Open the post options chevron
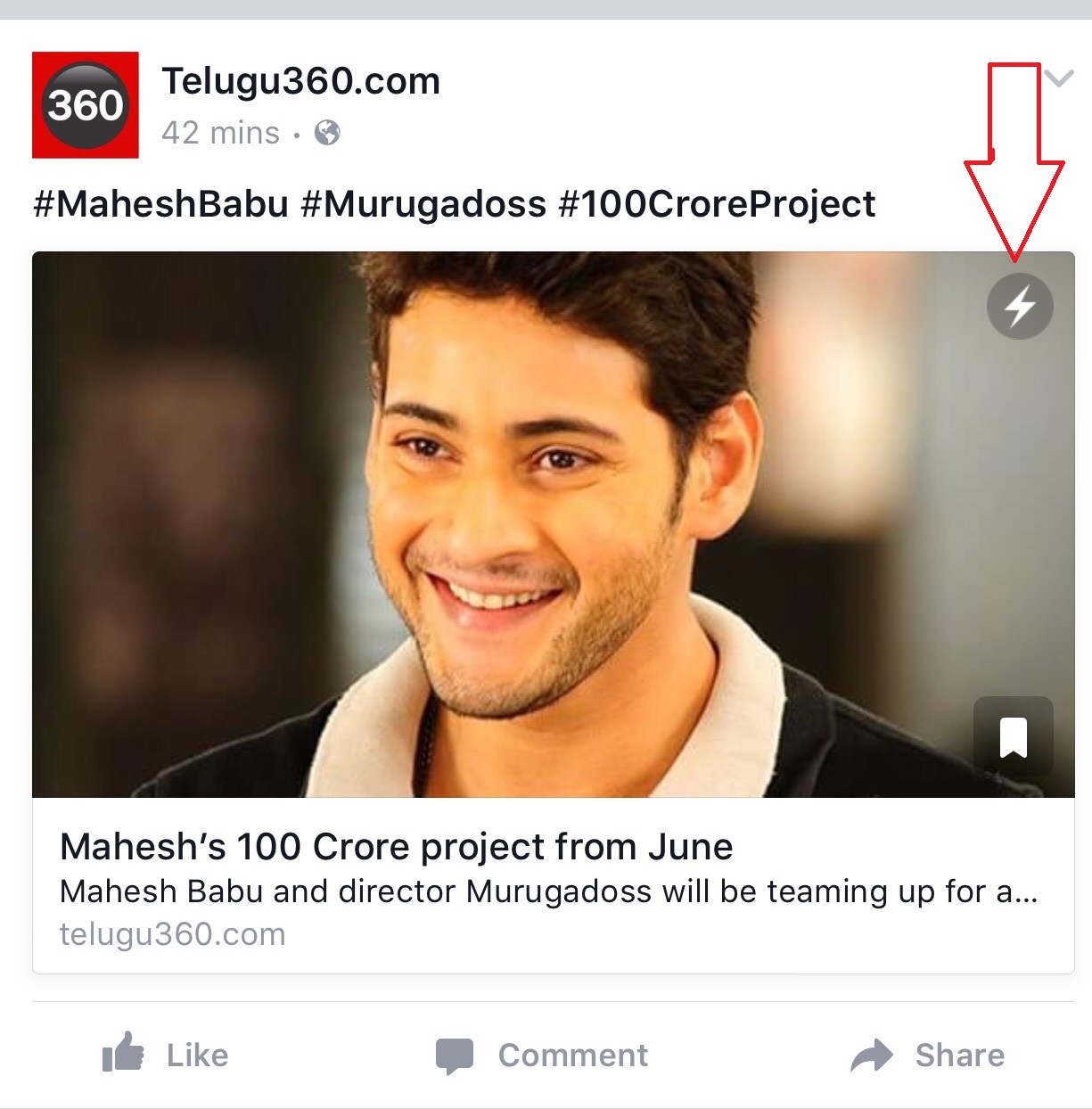The height and width of the screenshot is (1109, 1092). [x=1058, y=78]
